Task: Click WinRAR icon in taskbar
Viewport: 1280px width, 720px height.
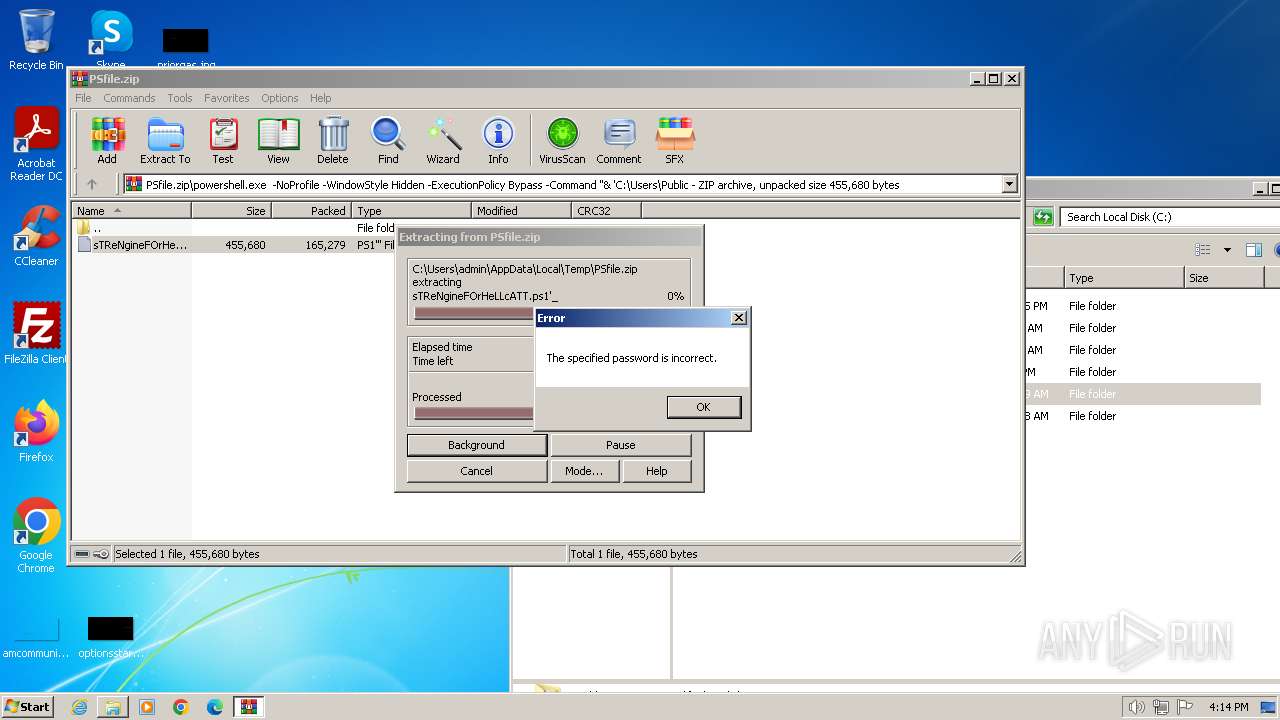Action: (249, 707)
